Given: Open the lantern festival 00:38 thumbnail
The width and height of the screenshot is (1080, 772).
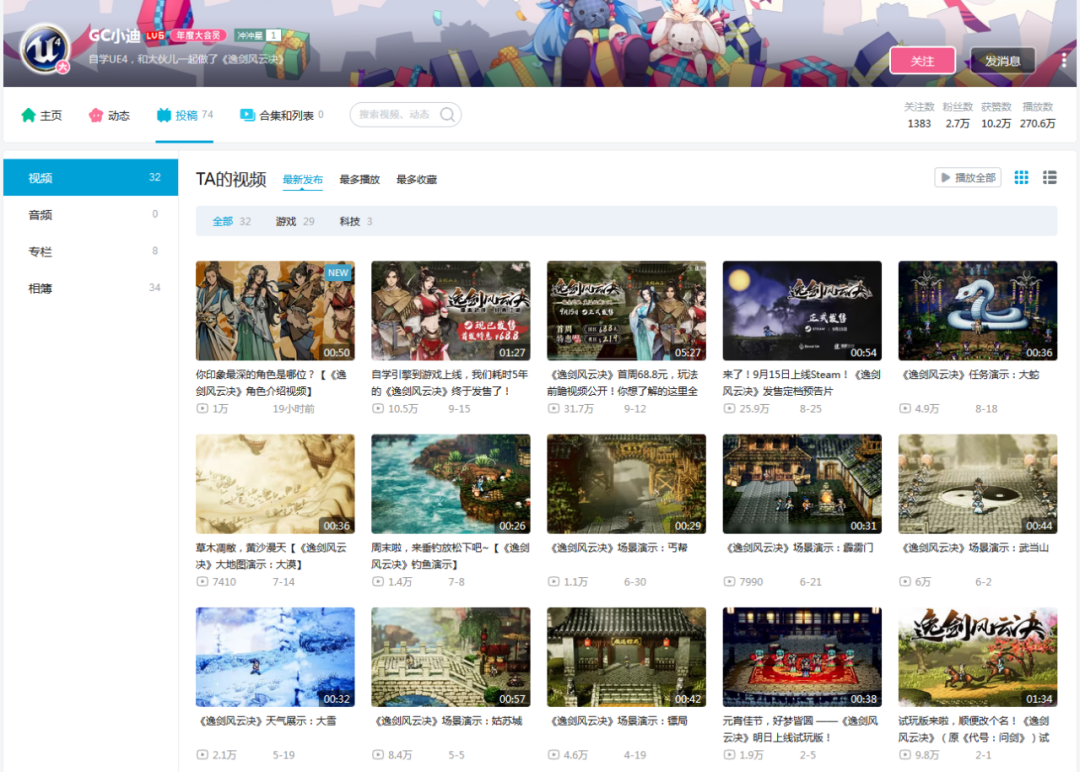Looking at the screenshot, I should pyautogui.click(x=802, y=657).
